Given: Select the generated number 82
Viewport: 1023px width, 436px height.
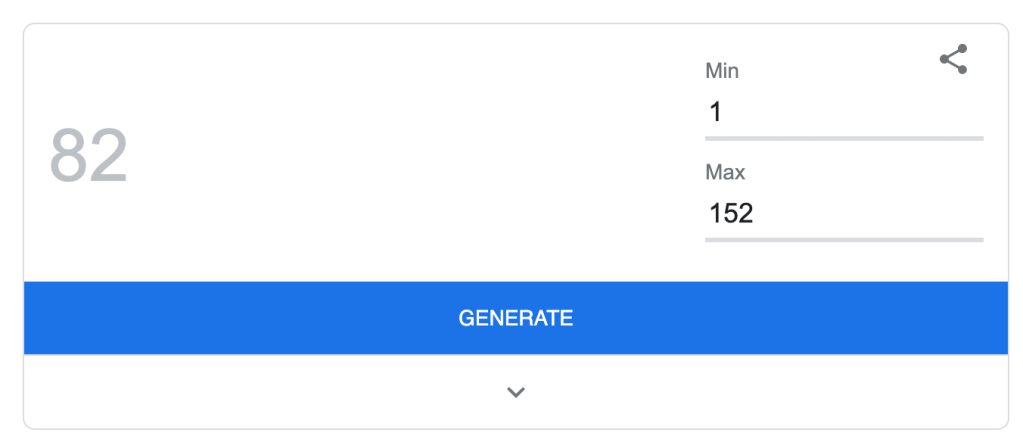Looking at the screenshot, I should (89, 157).
